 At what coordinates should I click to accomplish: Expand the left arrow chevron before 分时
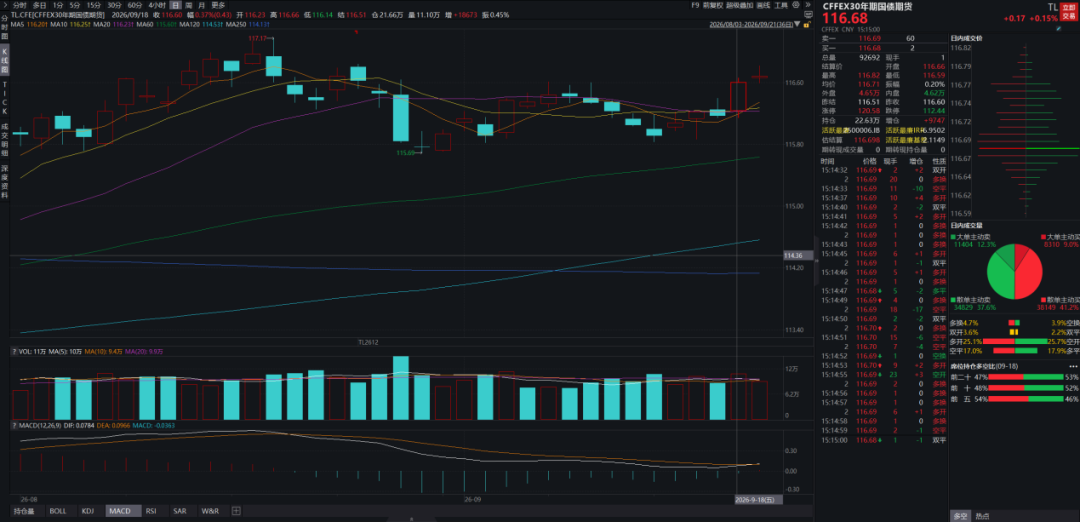click(6, 5)
